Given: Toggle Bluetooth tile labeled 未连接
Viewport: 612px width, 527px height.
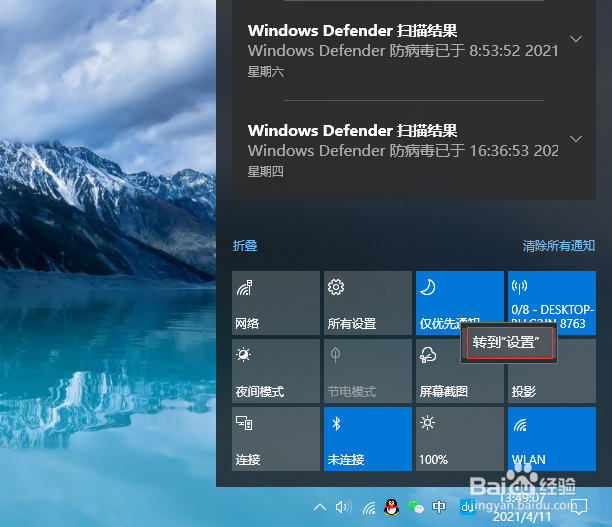Looking at the screenshot, I should (x=368, y=439).
